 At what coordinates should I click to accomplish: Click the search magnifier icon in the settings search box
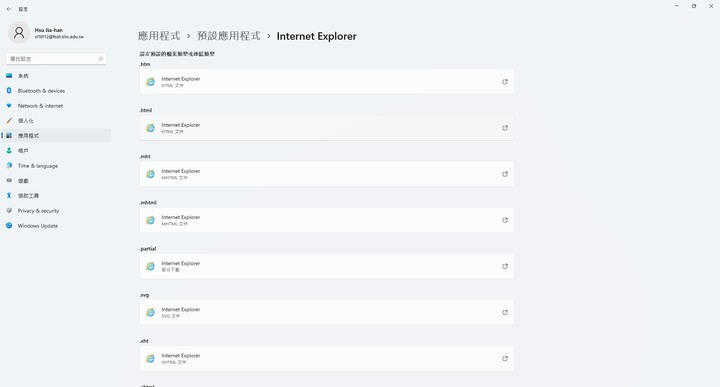101,59
